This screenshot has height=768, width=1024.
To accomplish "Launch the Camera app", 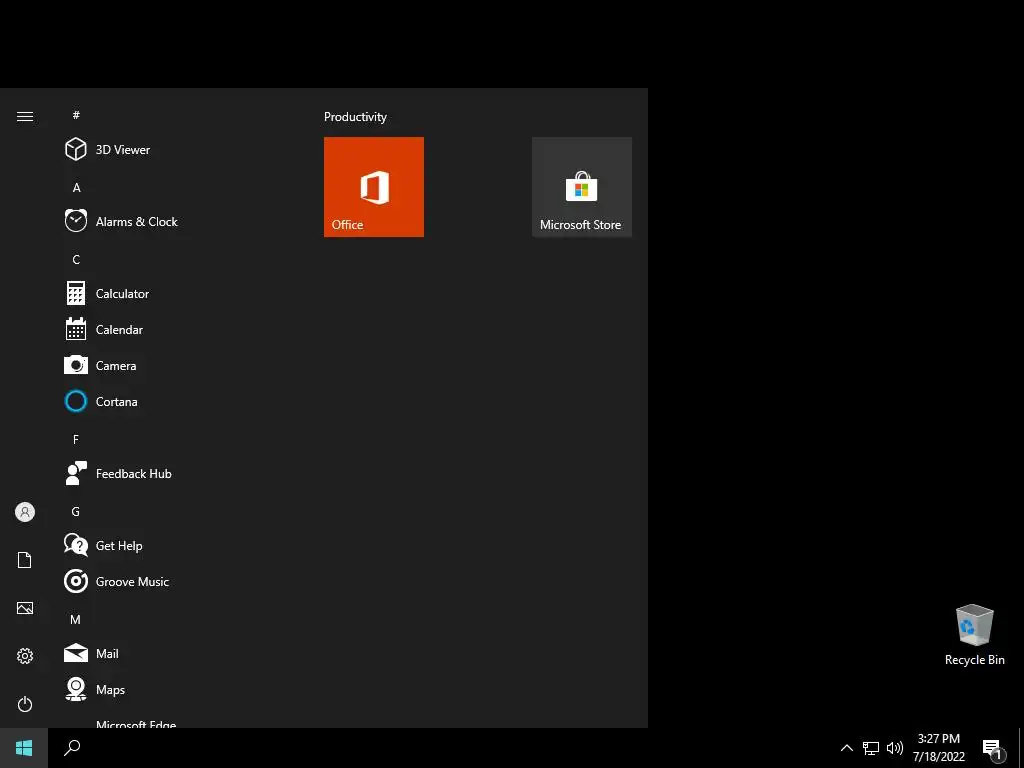I will (101, 366).
